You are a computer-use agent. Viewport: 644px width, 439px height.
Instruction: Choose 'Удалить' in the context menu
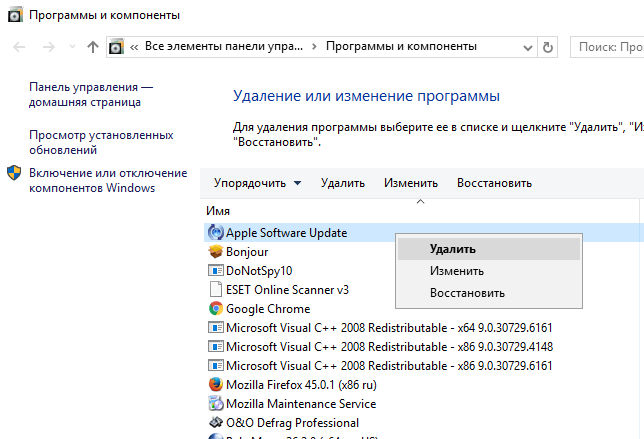coord(489,249)
